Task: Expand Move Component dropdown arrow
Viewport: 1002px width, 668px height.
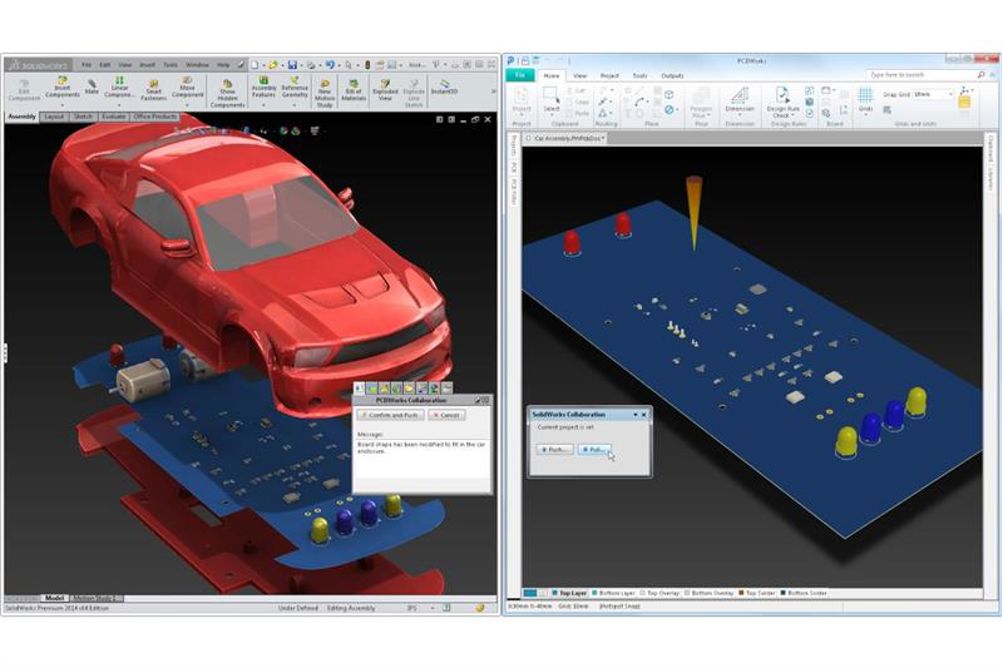Action: pos(187,104)
